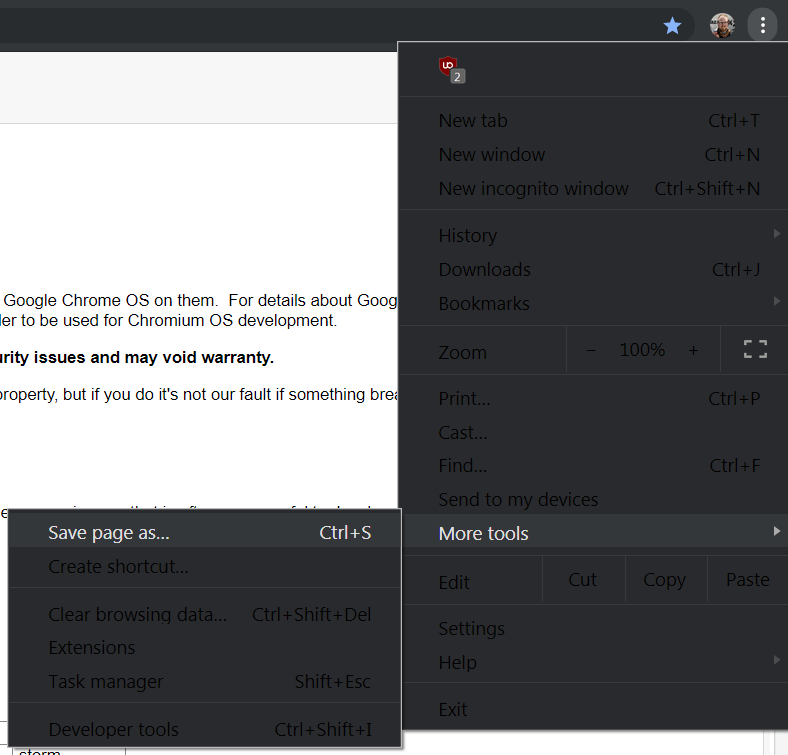Open the uBlock Origin extension icon
The width and height of the screenshot is (788, 755).
coord(449,68)
